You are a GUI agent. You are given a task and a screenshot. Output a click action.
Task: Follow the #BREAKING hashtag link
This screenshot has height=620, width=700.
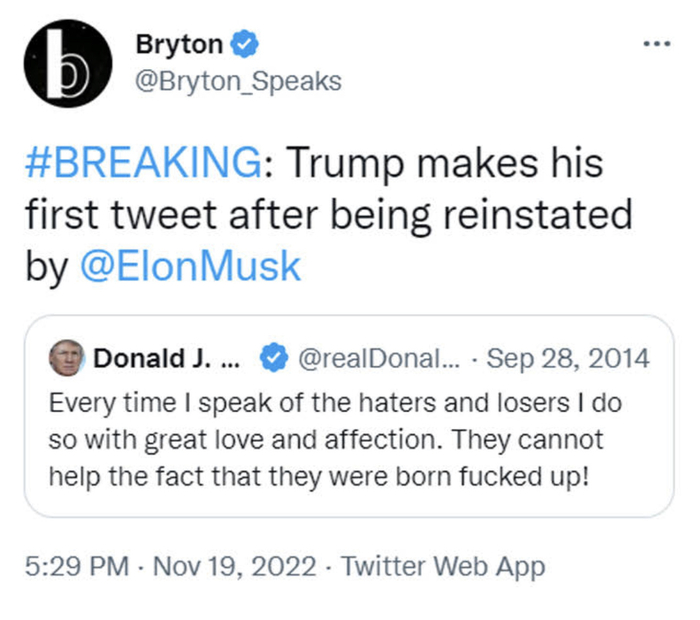coord(142,163)
